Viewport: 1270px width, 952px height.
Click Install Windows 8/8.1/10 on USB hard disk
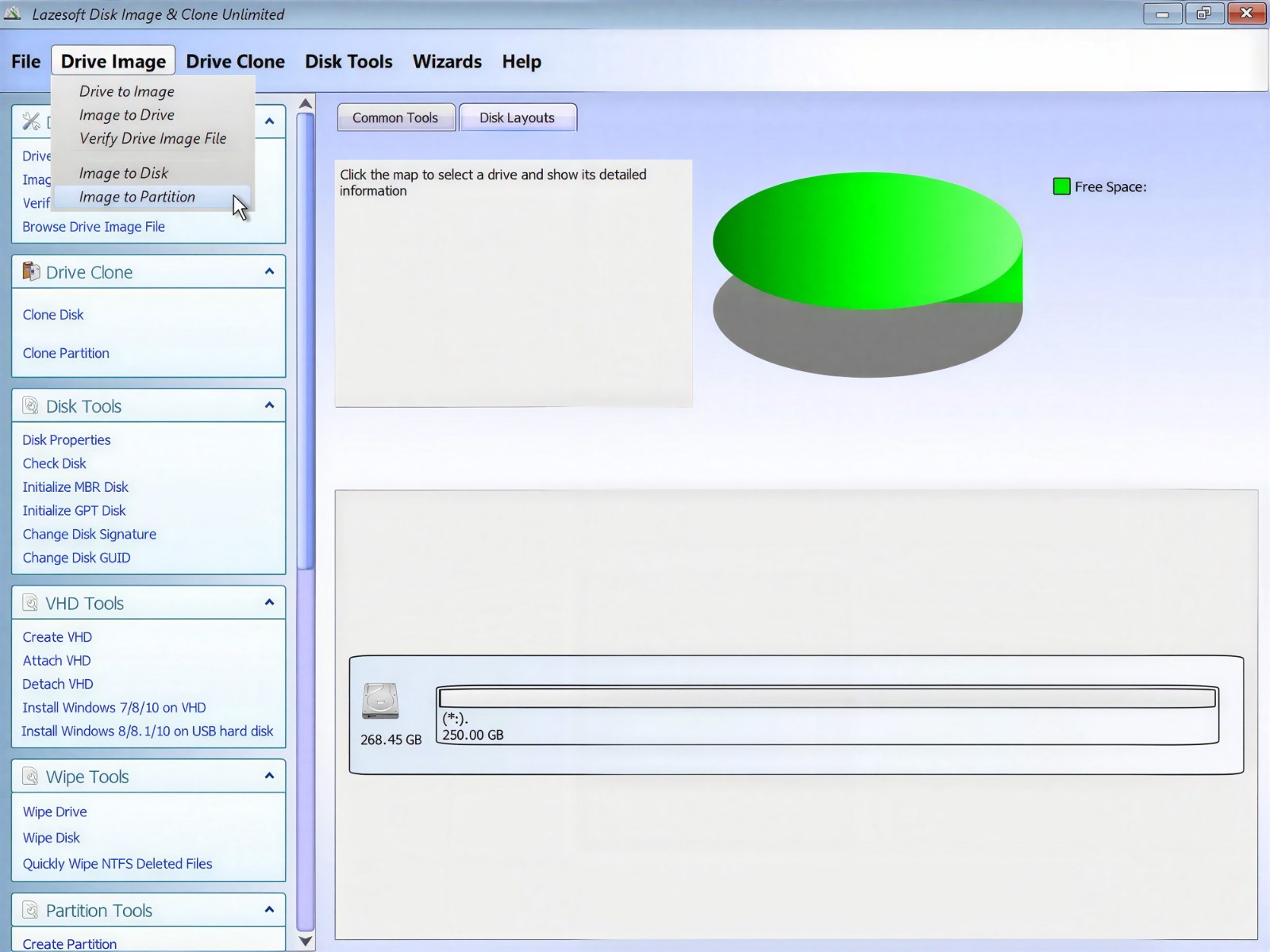[x=147, y=731]
